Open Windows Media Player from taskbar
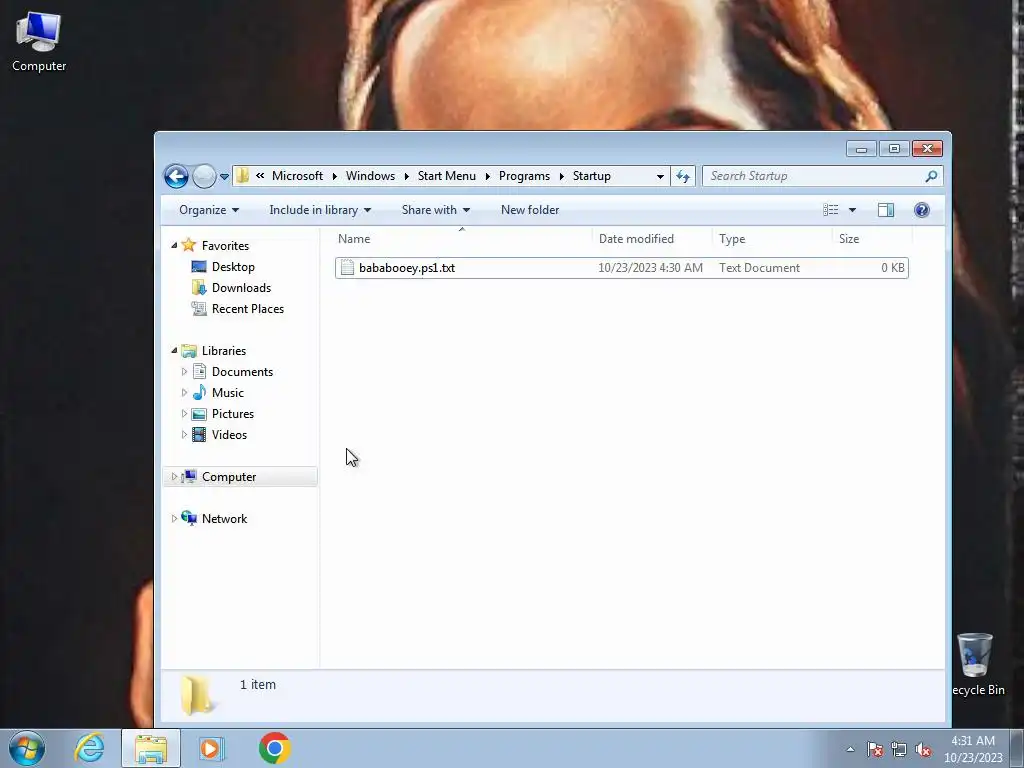The image size is (1024, 768). click(212, 748)
